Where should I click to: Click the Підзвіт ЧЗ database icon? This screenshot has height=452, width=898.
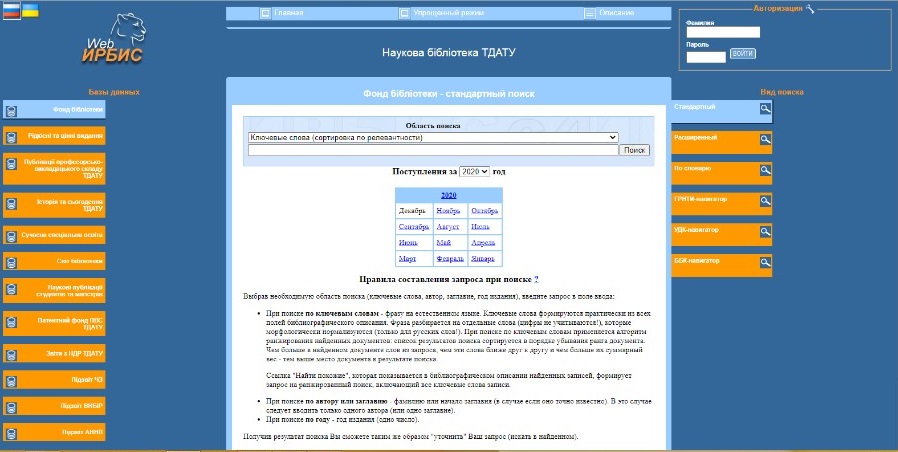[11, 382]
